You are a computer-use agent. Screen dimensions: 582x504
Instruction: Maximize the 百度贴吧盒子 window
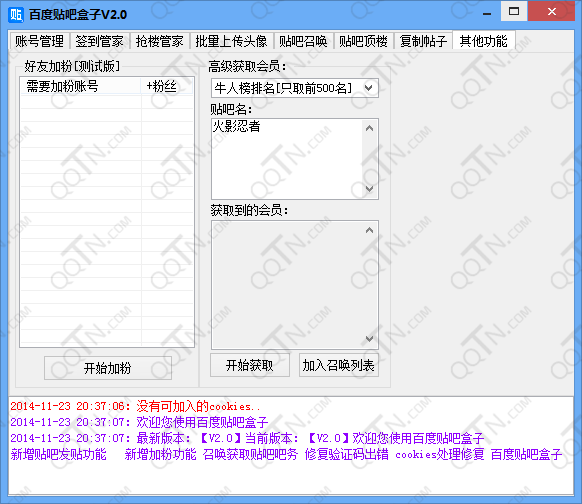point(514,12)
